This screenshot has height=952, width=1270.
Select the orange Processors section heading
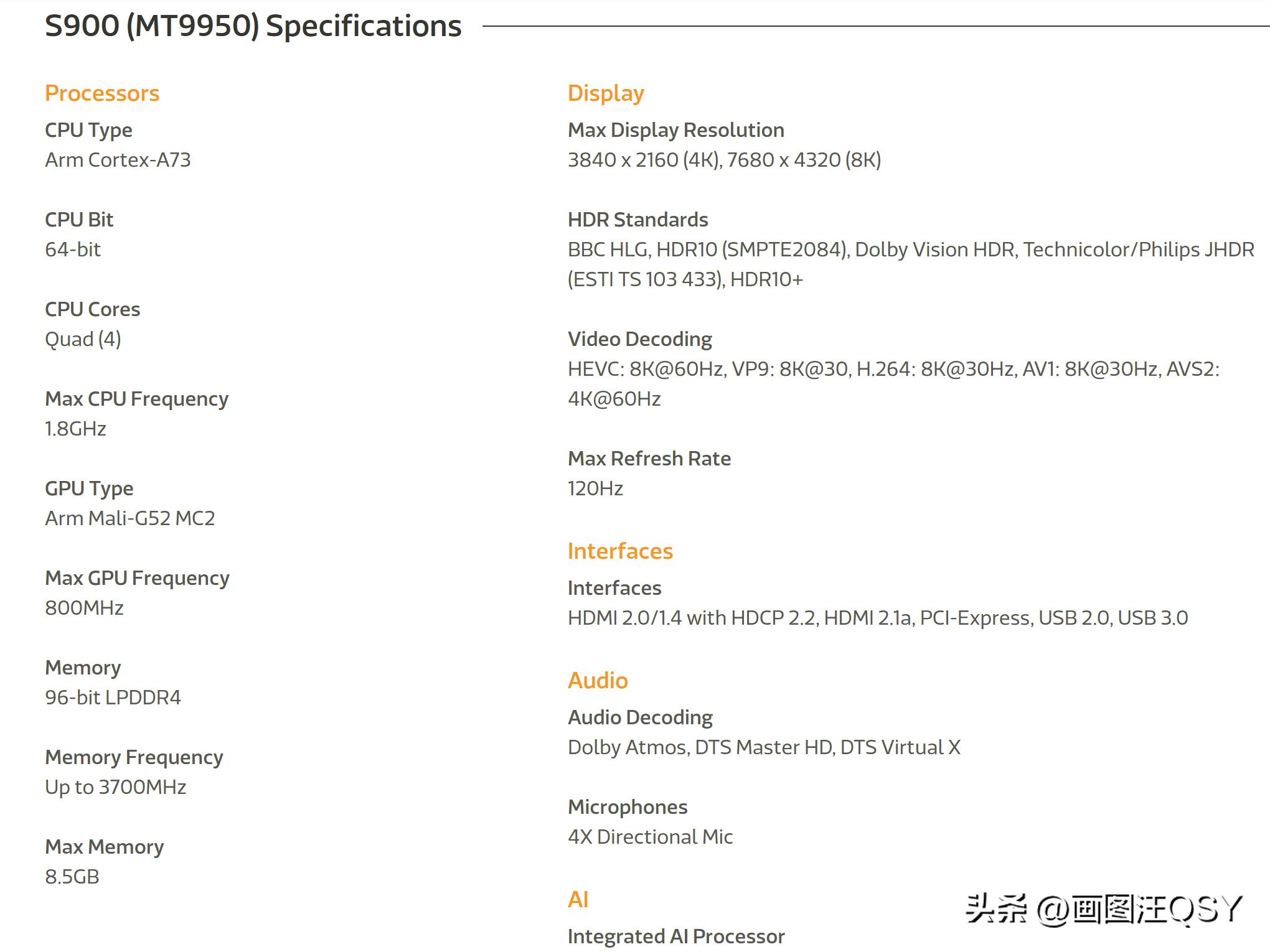pos(102,93)
